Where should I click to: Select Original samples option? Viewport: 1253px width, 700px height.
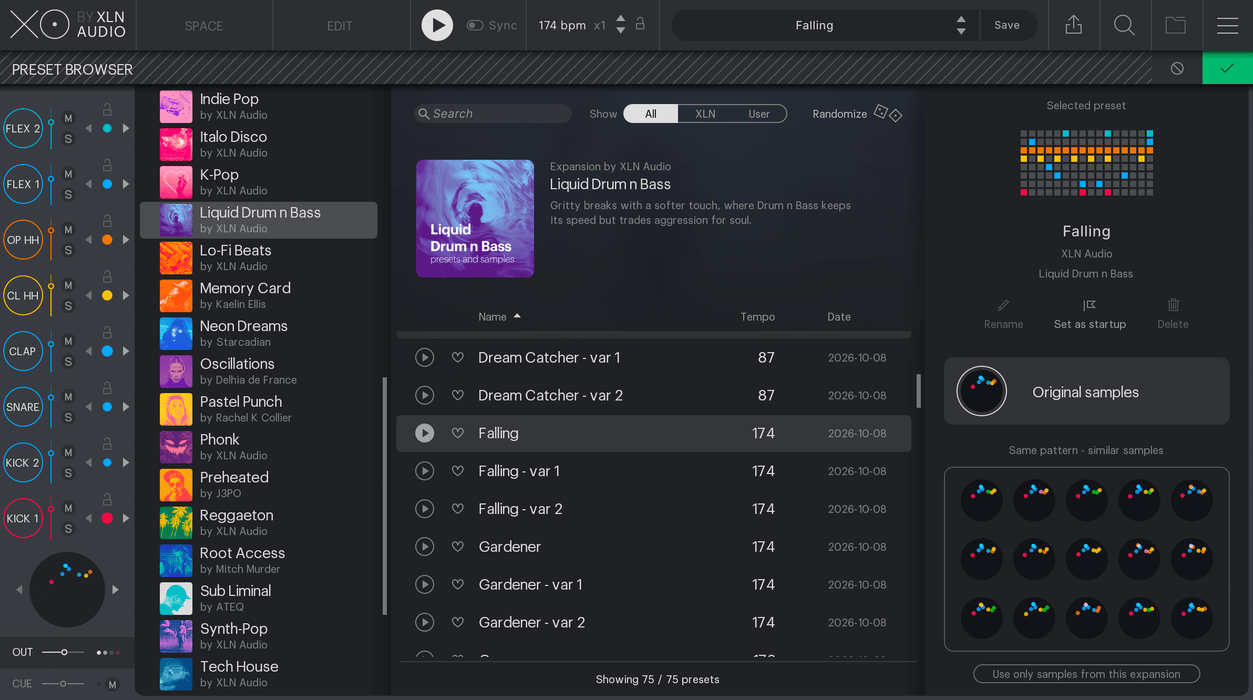point(1087,391)
